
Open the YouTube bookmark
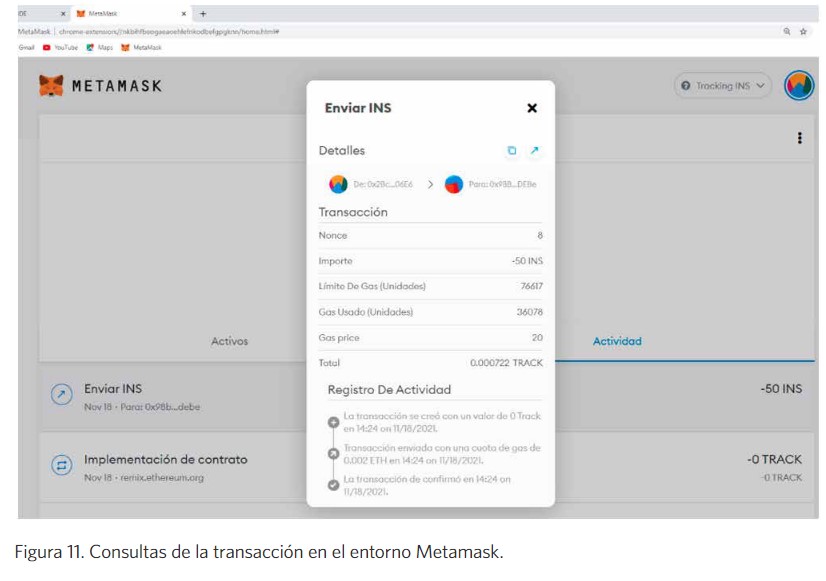tap(61, 47)
